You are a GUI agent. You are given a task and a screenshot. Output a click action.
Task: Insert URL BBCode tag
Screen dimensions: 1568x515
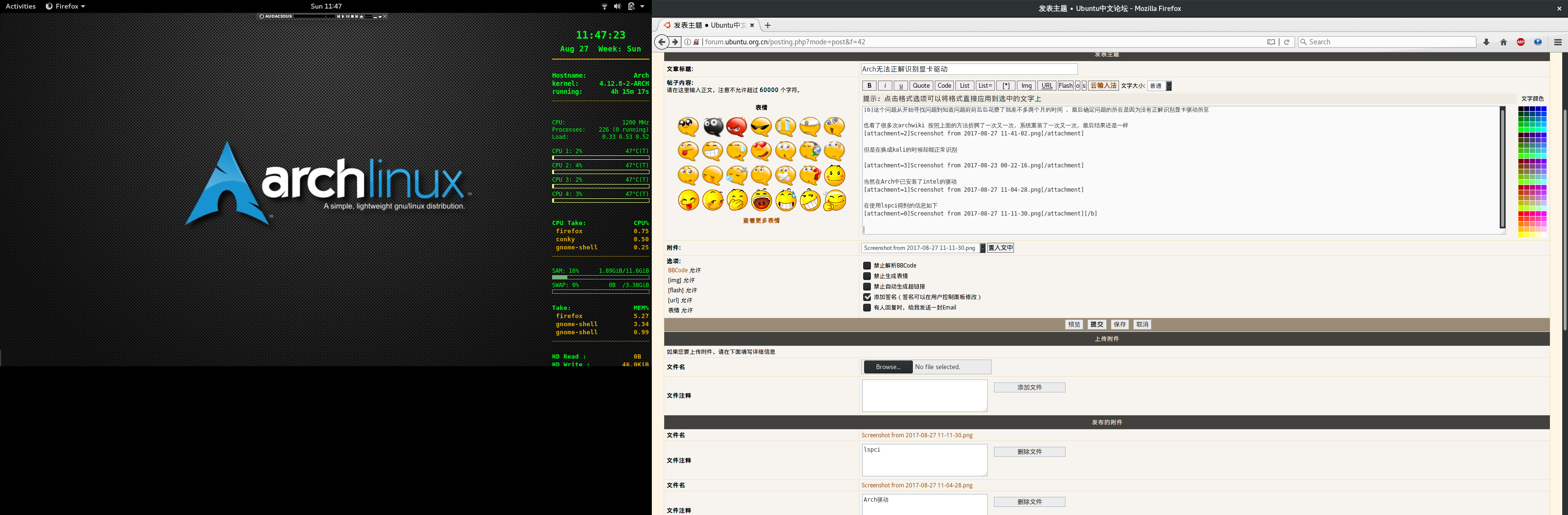click(1046, 86)
